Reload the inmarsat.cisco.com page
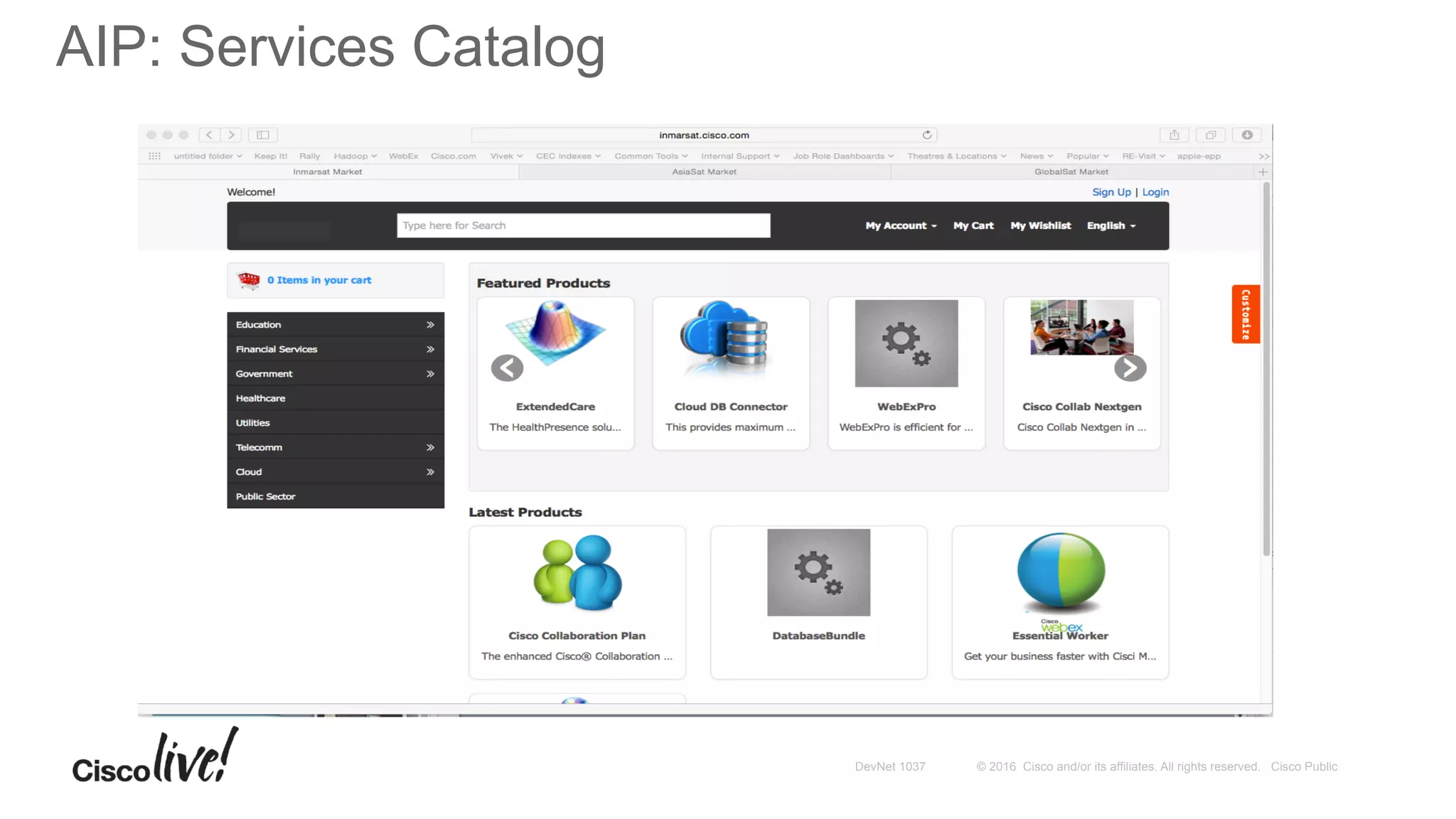The height and width of the screenshot is (819, 1456). click(x=927, y=134)
